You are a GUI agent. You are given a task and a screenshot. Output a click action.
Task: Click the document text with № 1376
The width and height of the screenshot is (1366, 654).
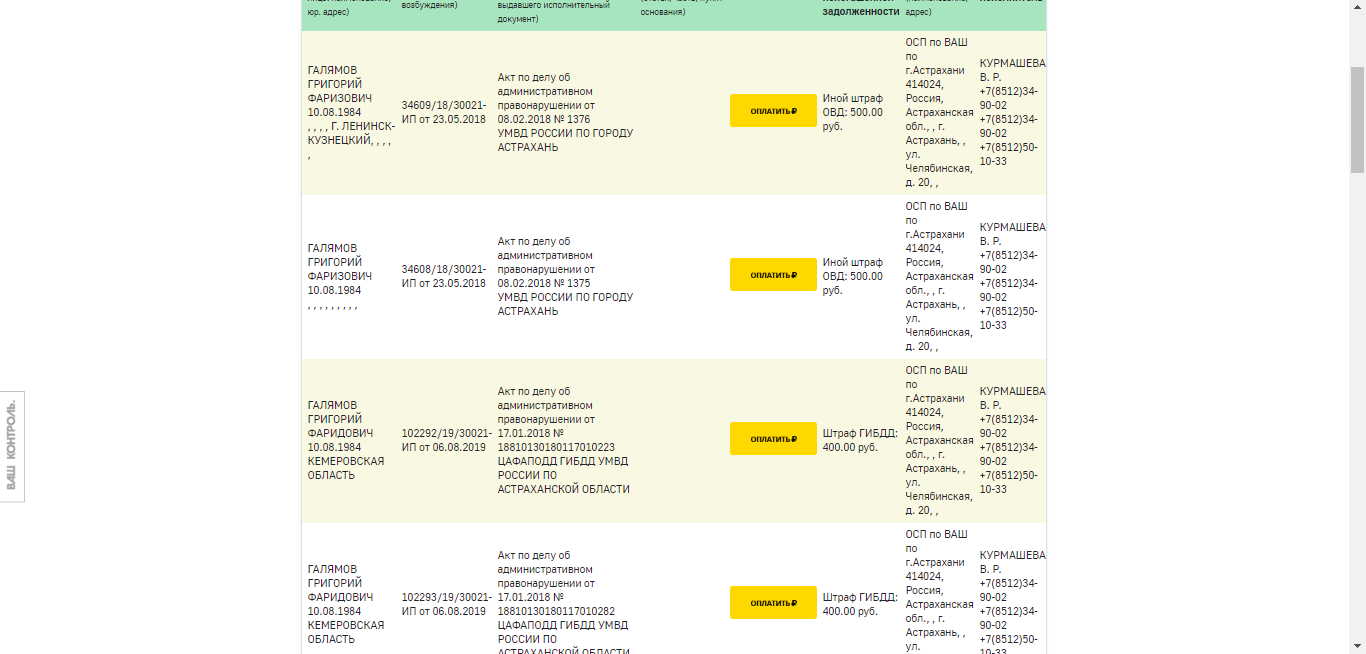(565, 112)
